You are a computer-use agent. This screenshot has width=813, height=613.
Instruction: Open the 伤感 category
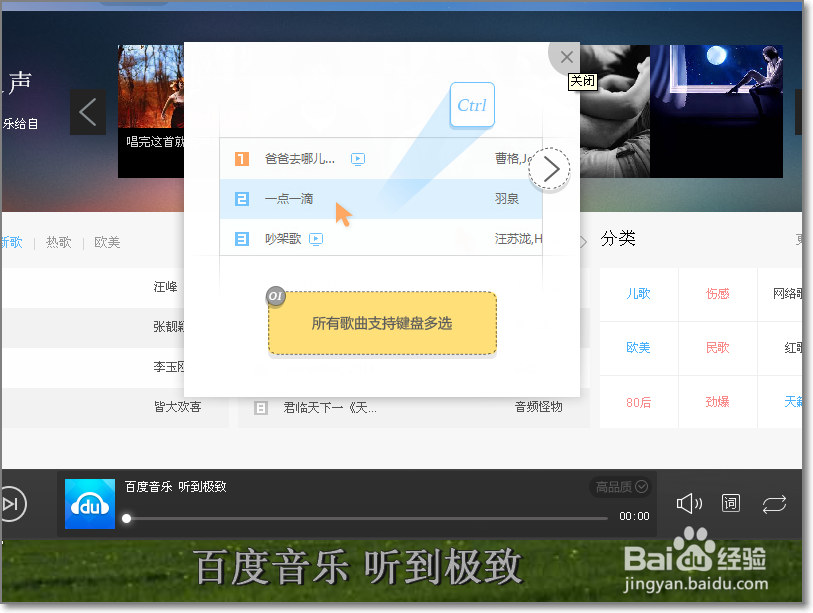(718, 294)
